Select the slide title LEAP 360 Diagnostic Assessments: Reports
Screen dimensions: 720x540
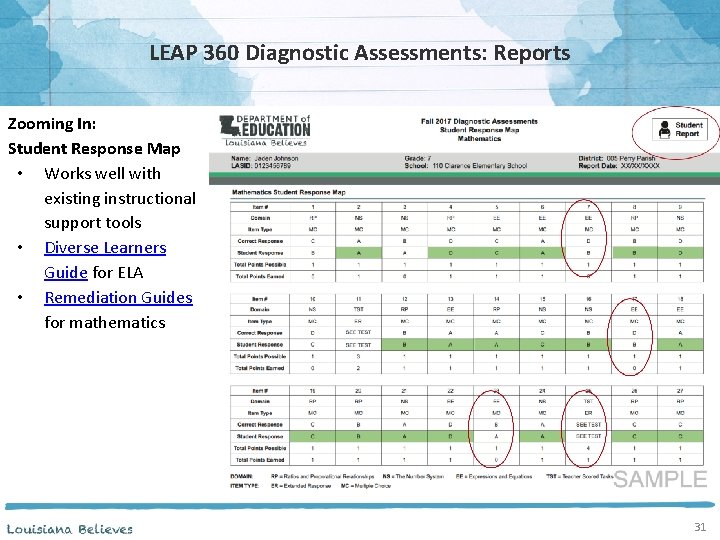tap(360, 53)
